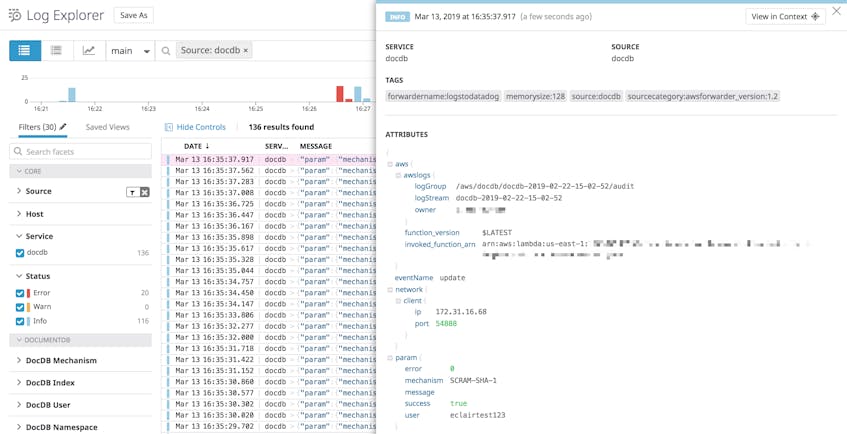Click the Source facet filter icon
Image resolution: width=847 pixels, height=434 pixels.
point(133,192)
